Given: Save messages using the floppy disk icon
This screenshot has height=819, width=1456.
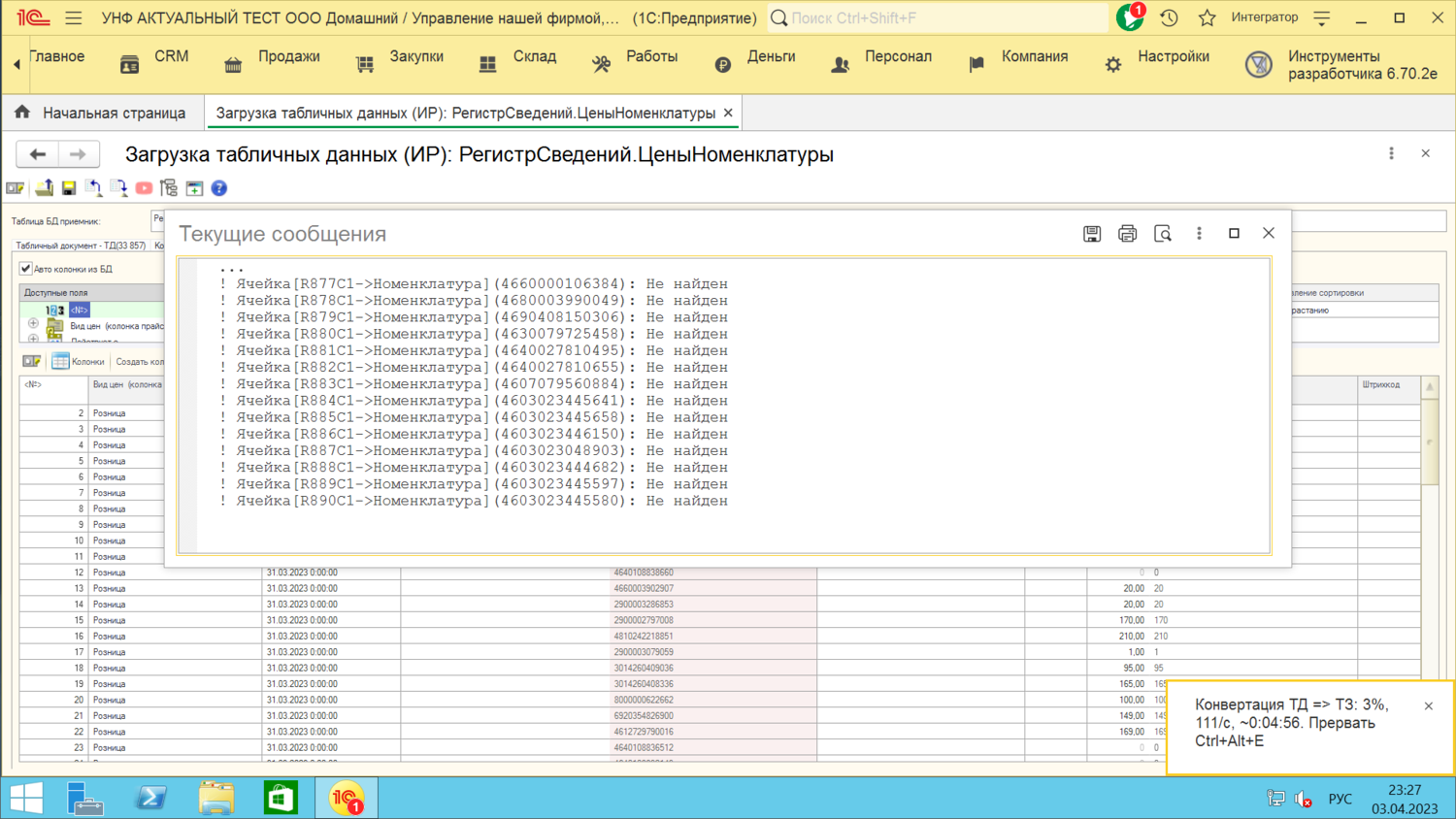Looking at the screenshot, I should pyautogui.click(x=1092, y=234).
